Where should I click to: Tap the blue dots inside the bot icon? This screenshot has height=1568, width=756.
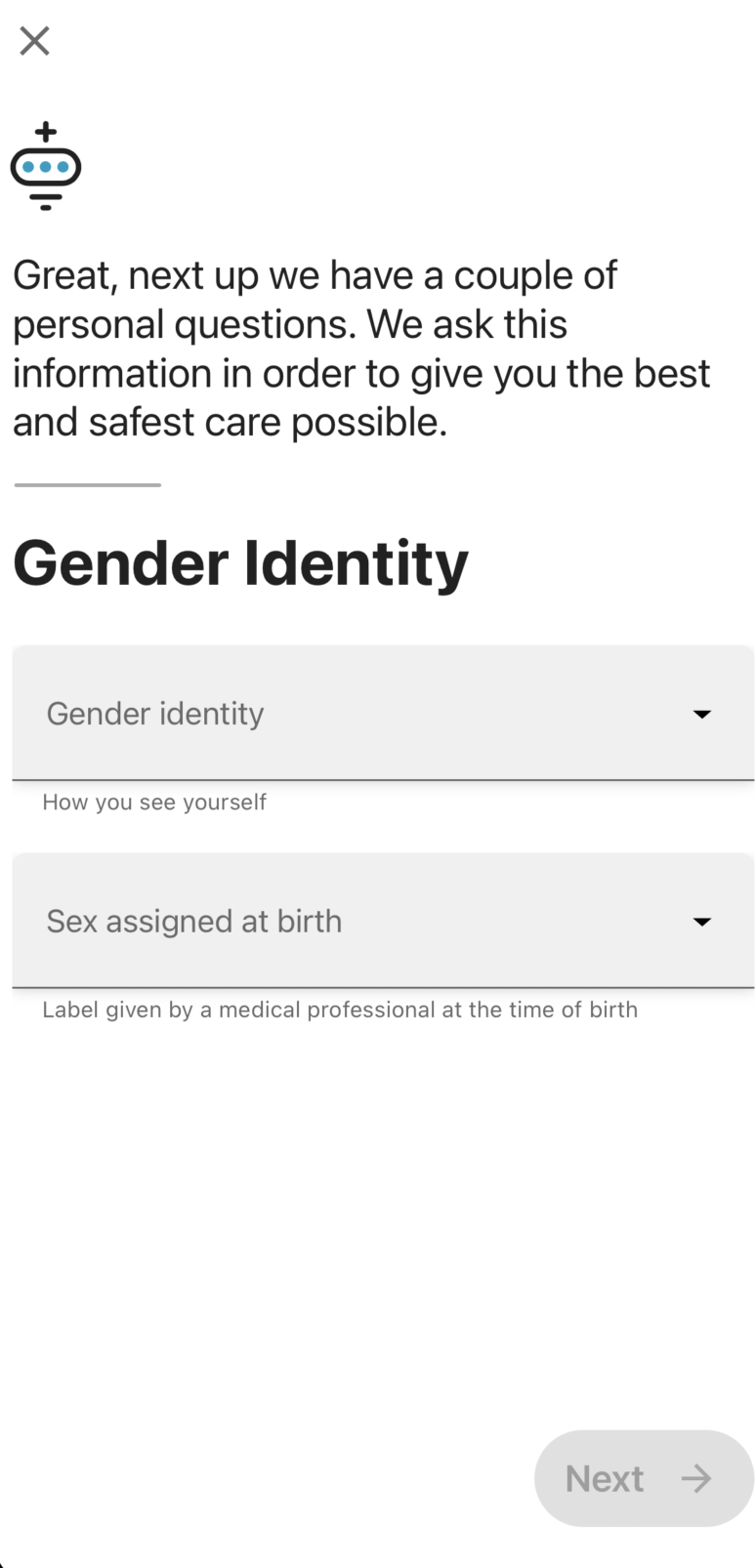pyautogui.click(x=46, y=167)
